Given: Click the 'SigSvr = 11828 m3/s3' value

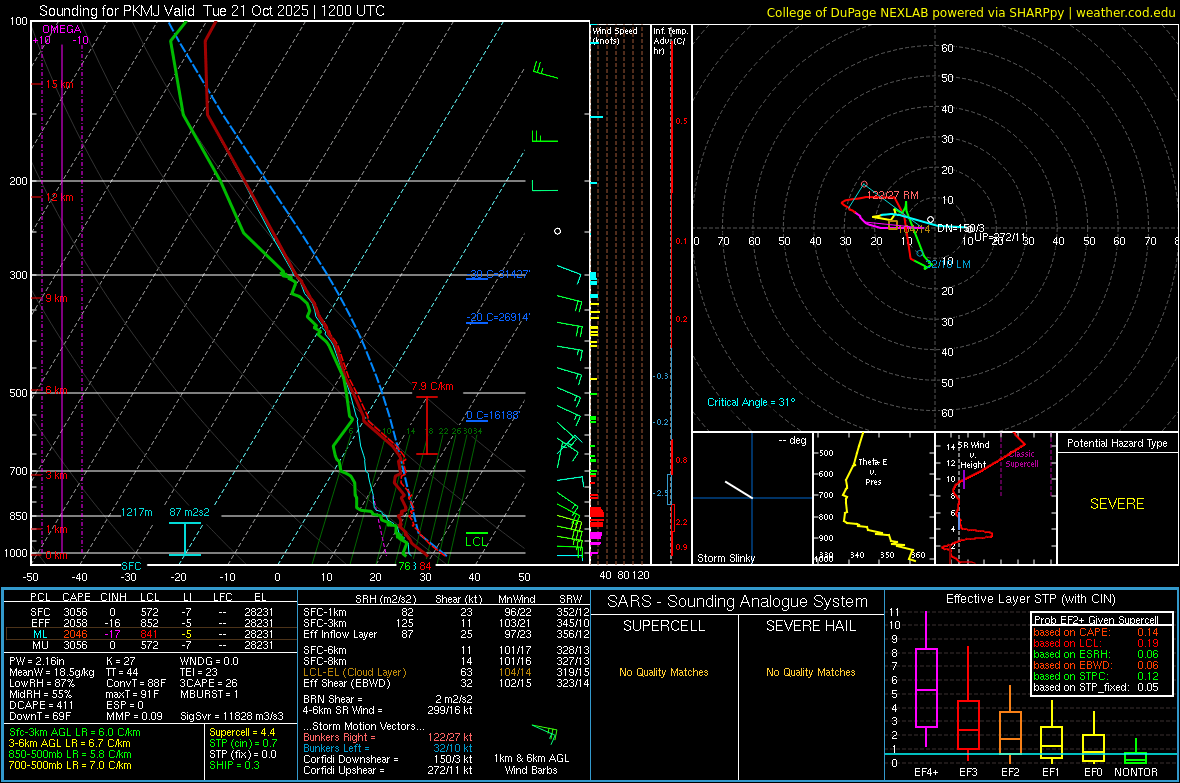Looking at the screenshot, I should [x=232, y=716].
